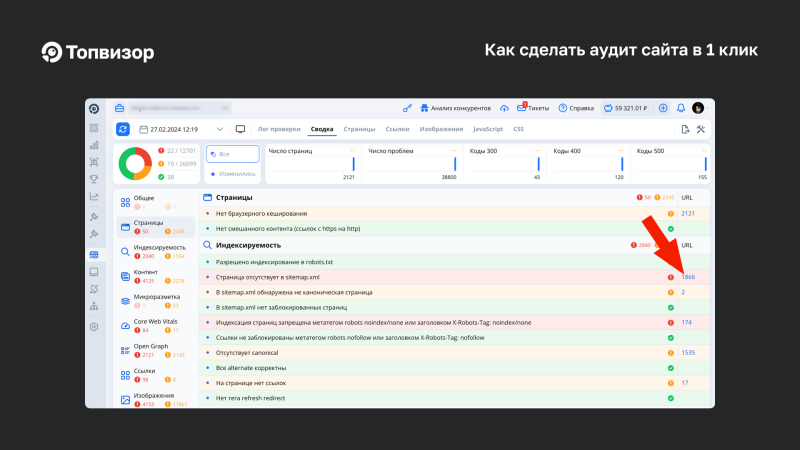Click the briefcase project icon
The height and width of the screenshot is (450, 800).
(119, 108)
